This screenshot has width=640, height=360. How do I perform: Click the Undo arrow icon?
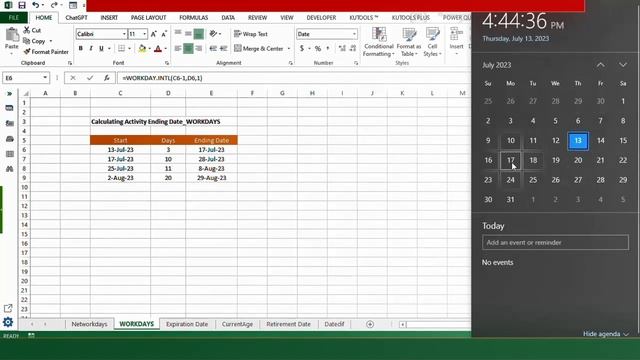pos(36,5)
